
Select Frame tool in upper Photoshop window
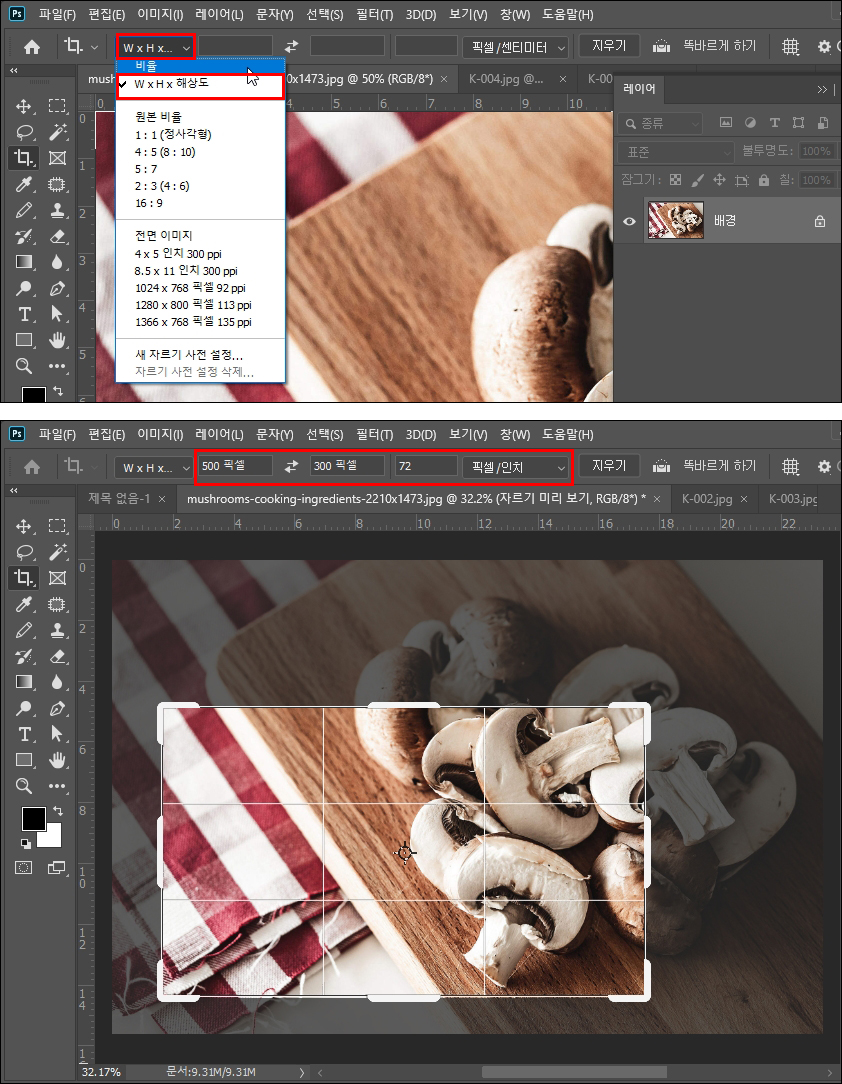[x=57, y=158]
